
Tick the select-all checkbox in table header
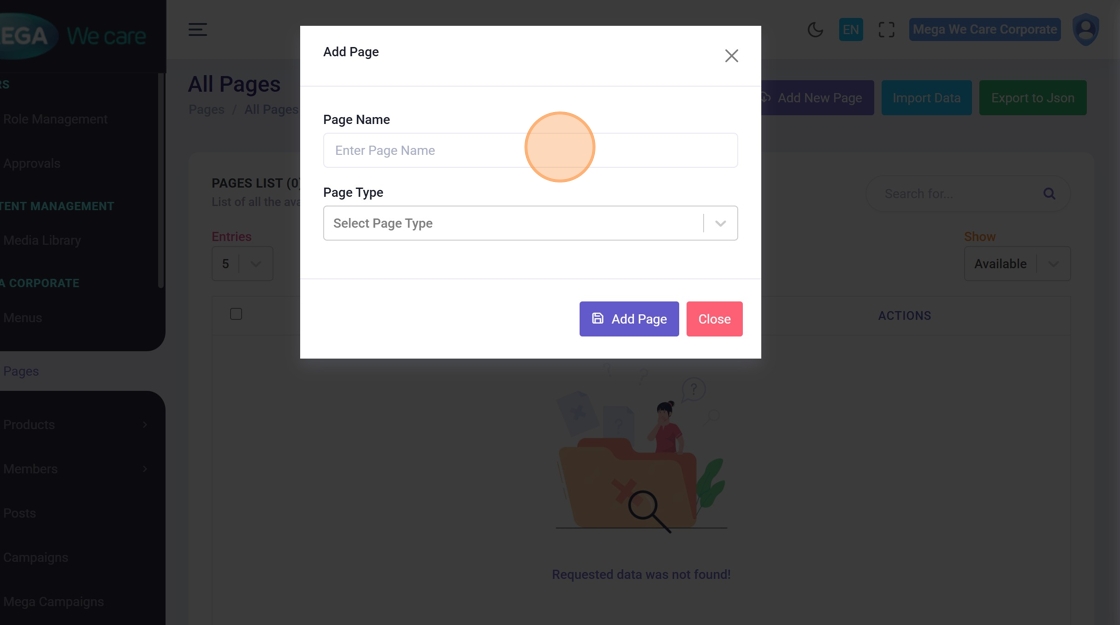(x=236, y=314)
